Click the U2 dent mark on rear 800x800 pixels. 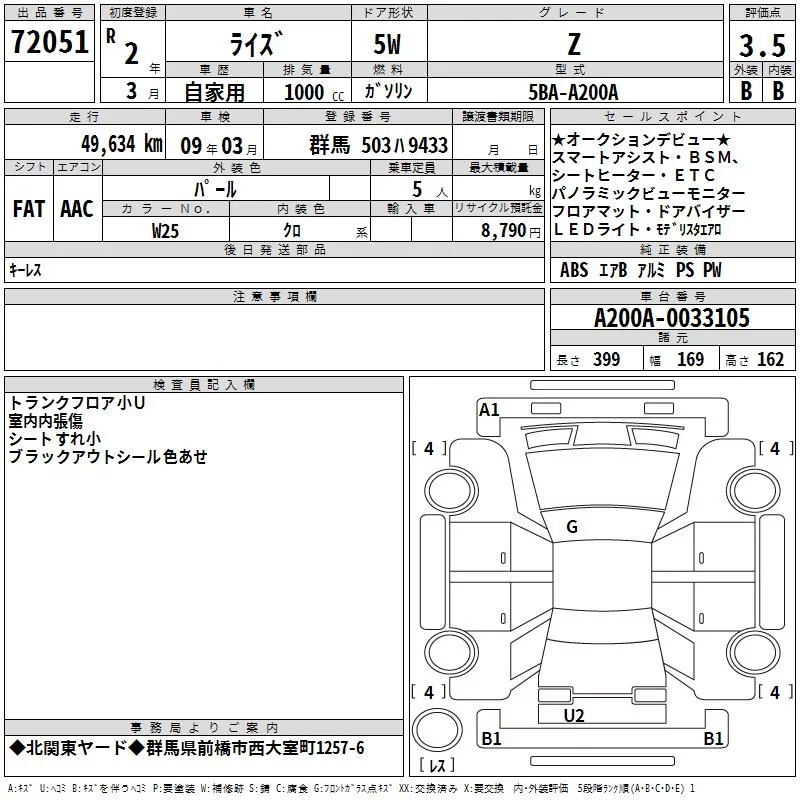click(x=574, y=715)
